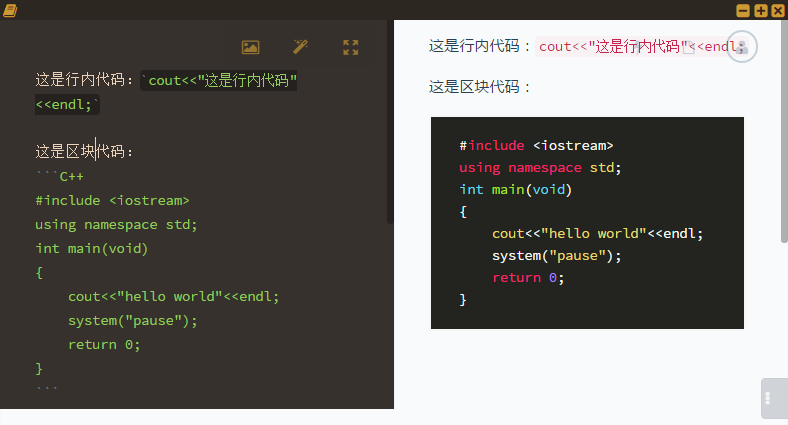This screenshot has height=425, width=788.
Task: Click the editor text '<<endl;`' on second line
Action: coord(67,104)
